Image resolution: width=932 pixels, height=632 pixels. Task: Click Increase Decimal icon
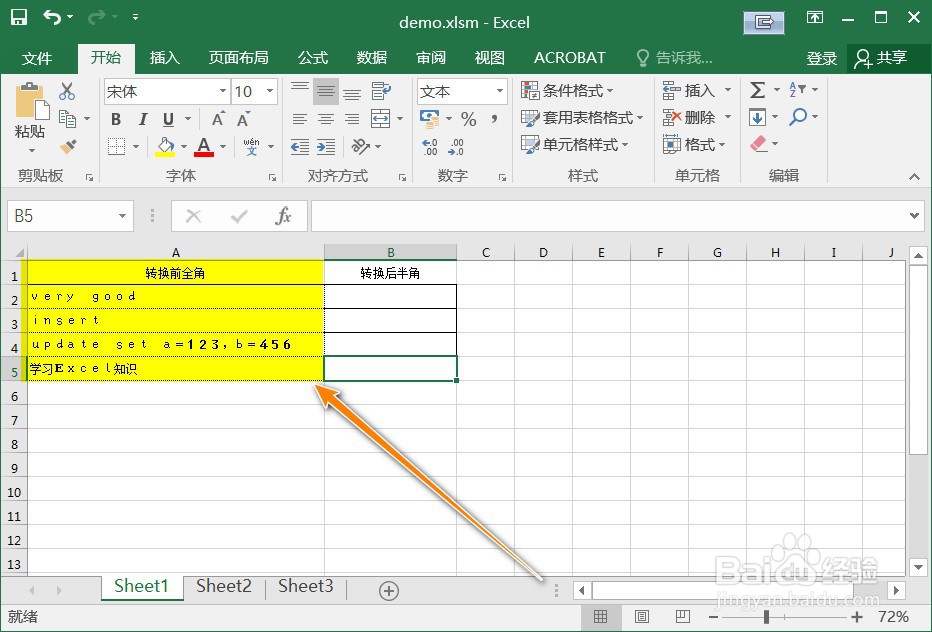coord(430,146)
